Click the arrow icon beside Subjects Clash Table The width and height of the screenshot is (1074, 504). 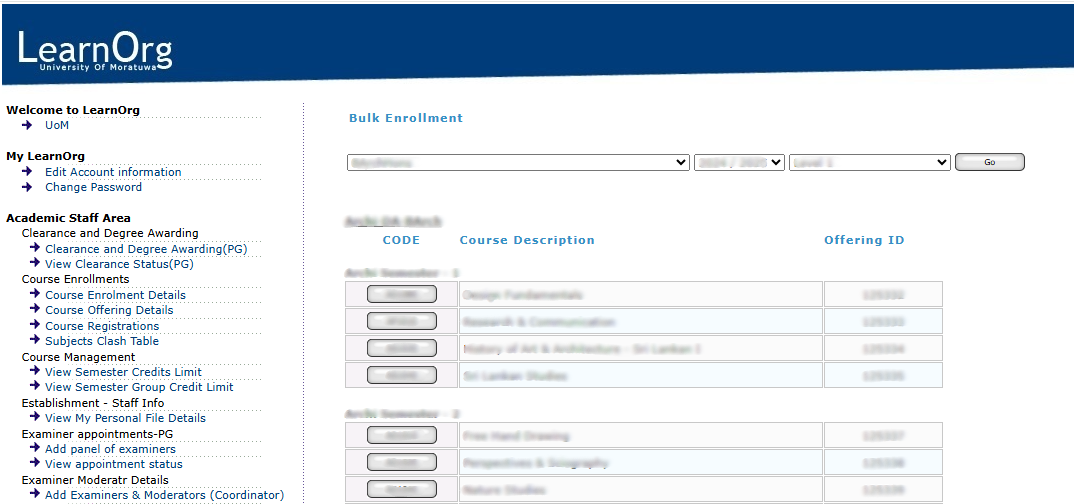pyautogui.click(x=36, y=340)
